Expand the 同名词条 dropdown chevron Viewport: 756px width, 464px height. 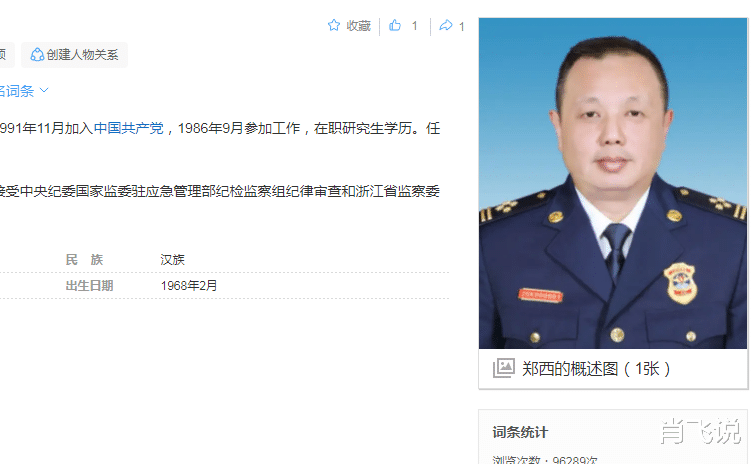44,90
